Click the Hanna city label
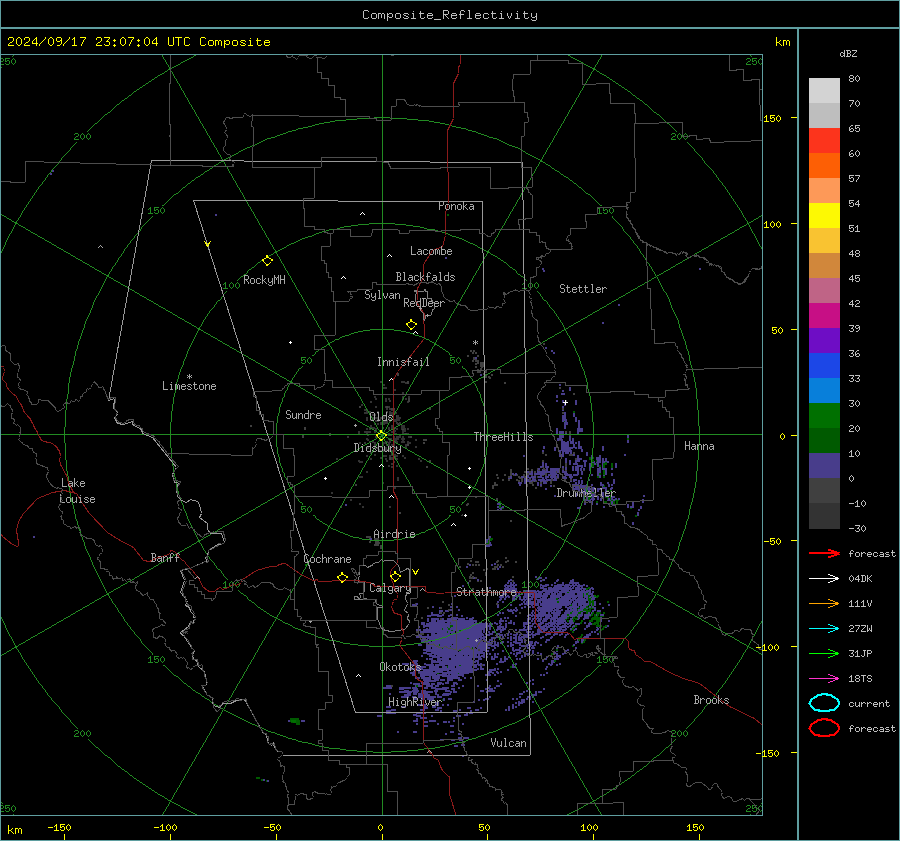 pos(699,446)
